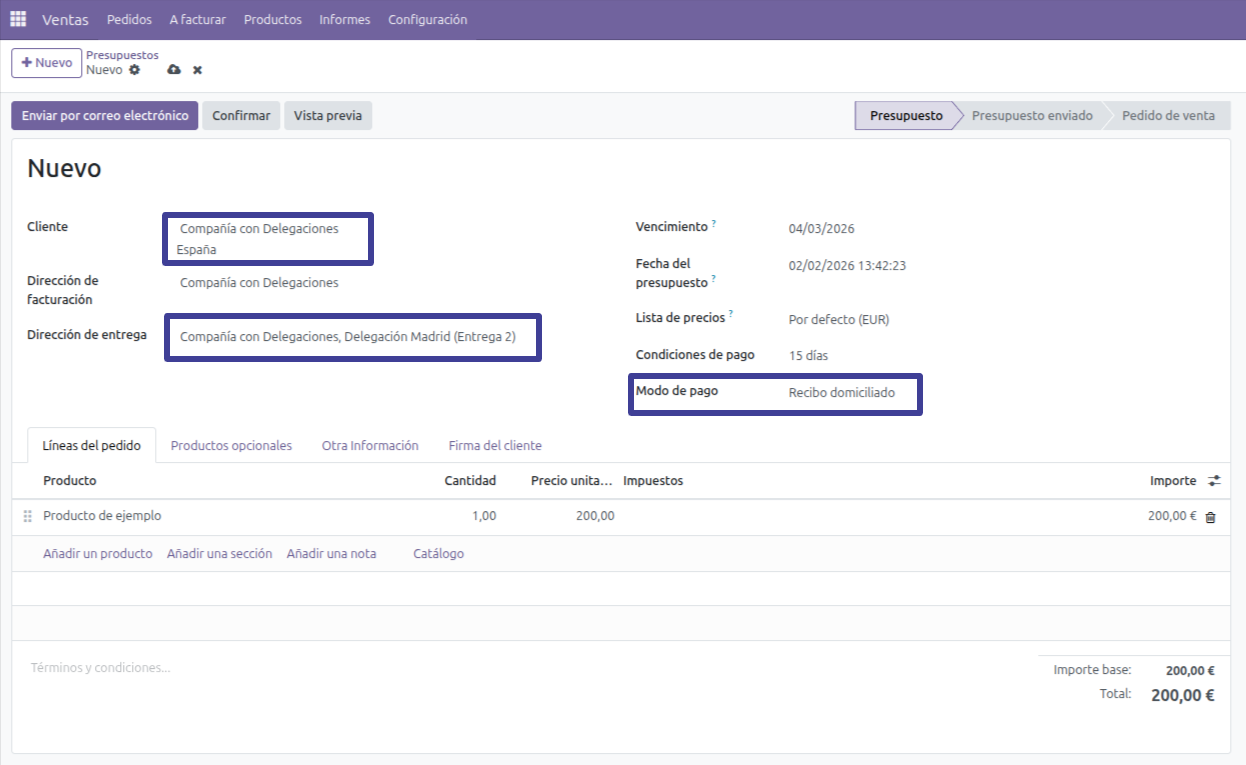Screen dimensions: 1246x765
Task: Open the Modo de pago selector
Action: pos(841,393)
